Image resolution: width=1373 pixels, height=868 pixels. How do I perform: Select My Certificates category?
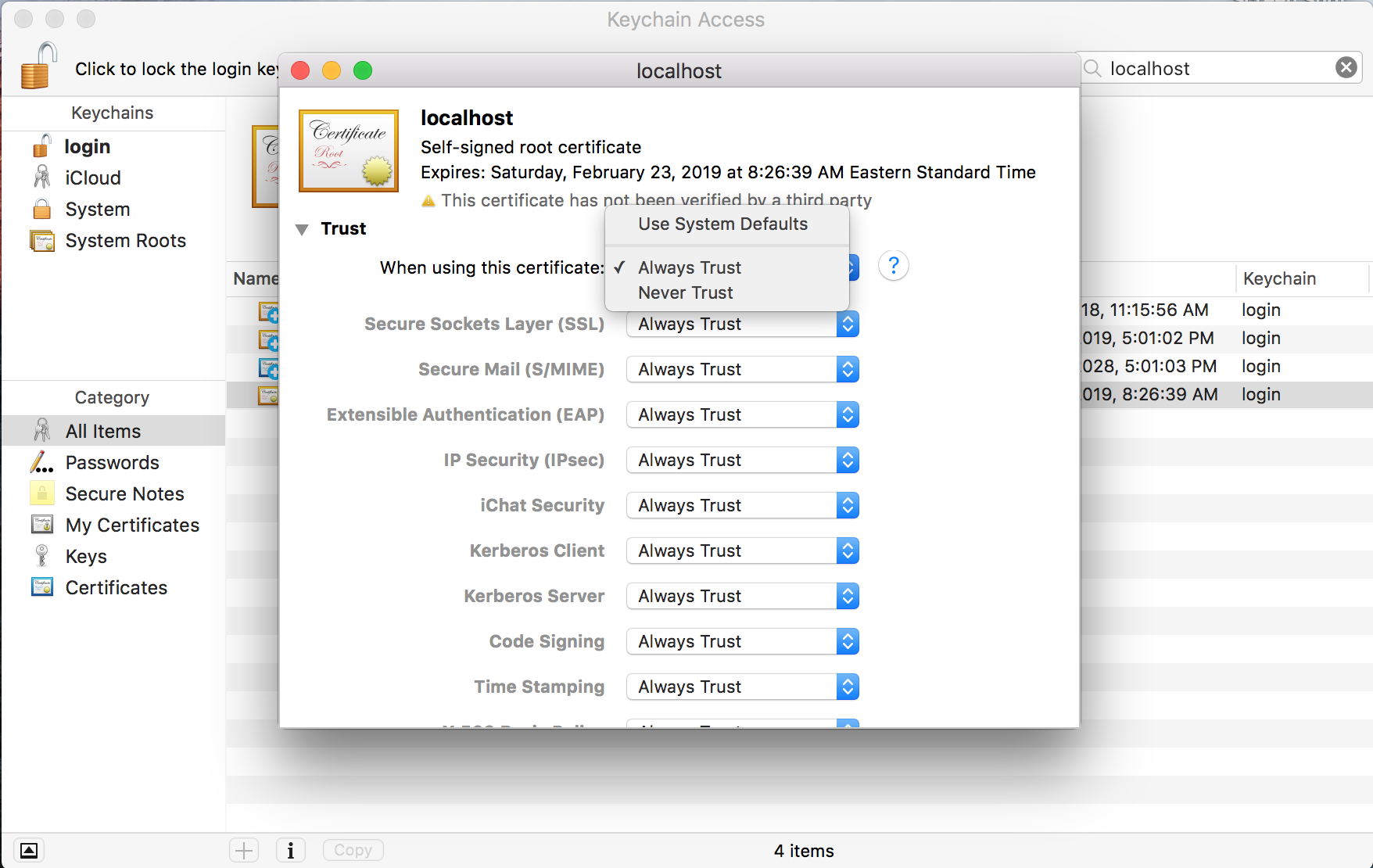(x=131, y=525)
